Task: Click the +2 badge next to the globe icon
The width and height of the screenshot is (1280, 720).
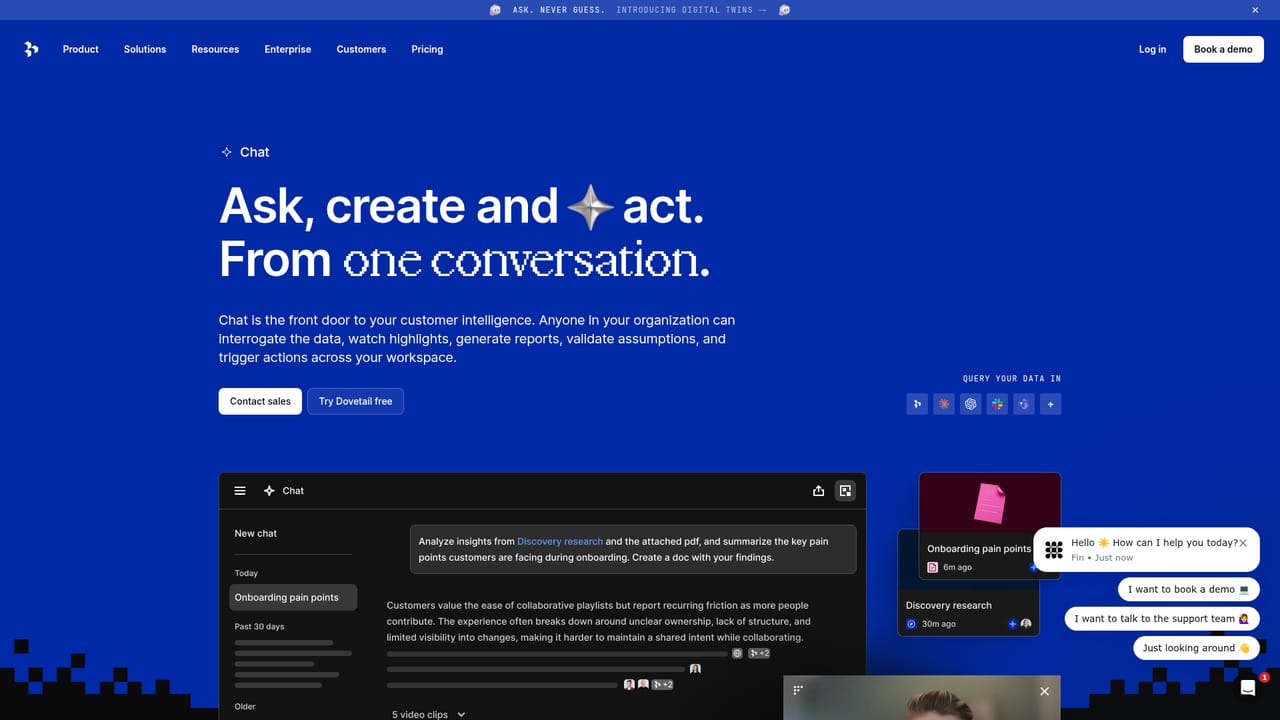Action: tap(760, 653)
